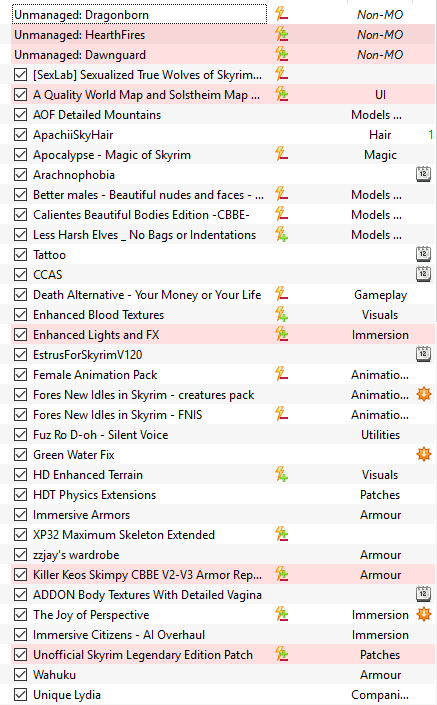This screenshot has height=705, width=437.
Task: Click conflict icon for XP32 Maximum Skeleton Extended
Action: [x=281, y=535]
